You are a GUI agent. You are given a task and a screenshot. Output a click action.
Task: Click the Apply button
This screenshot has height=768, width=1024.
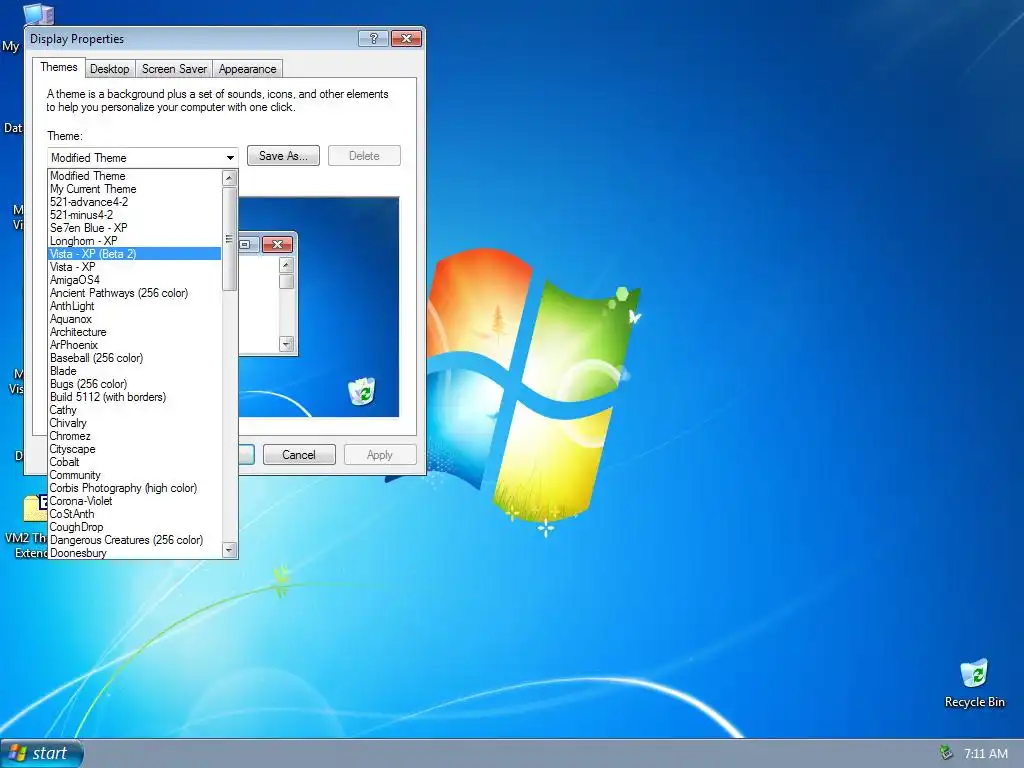380,455
